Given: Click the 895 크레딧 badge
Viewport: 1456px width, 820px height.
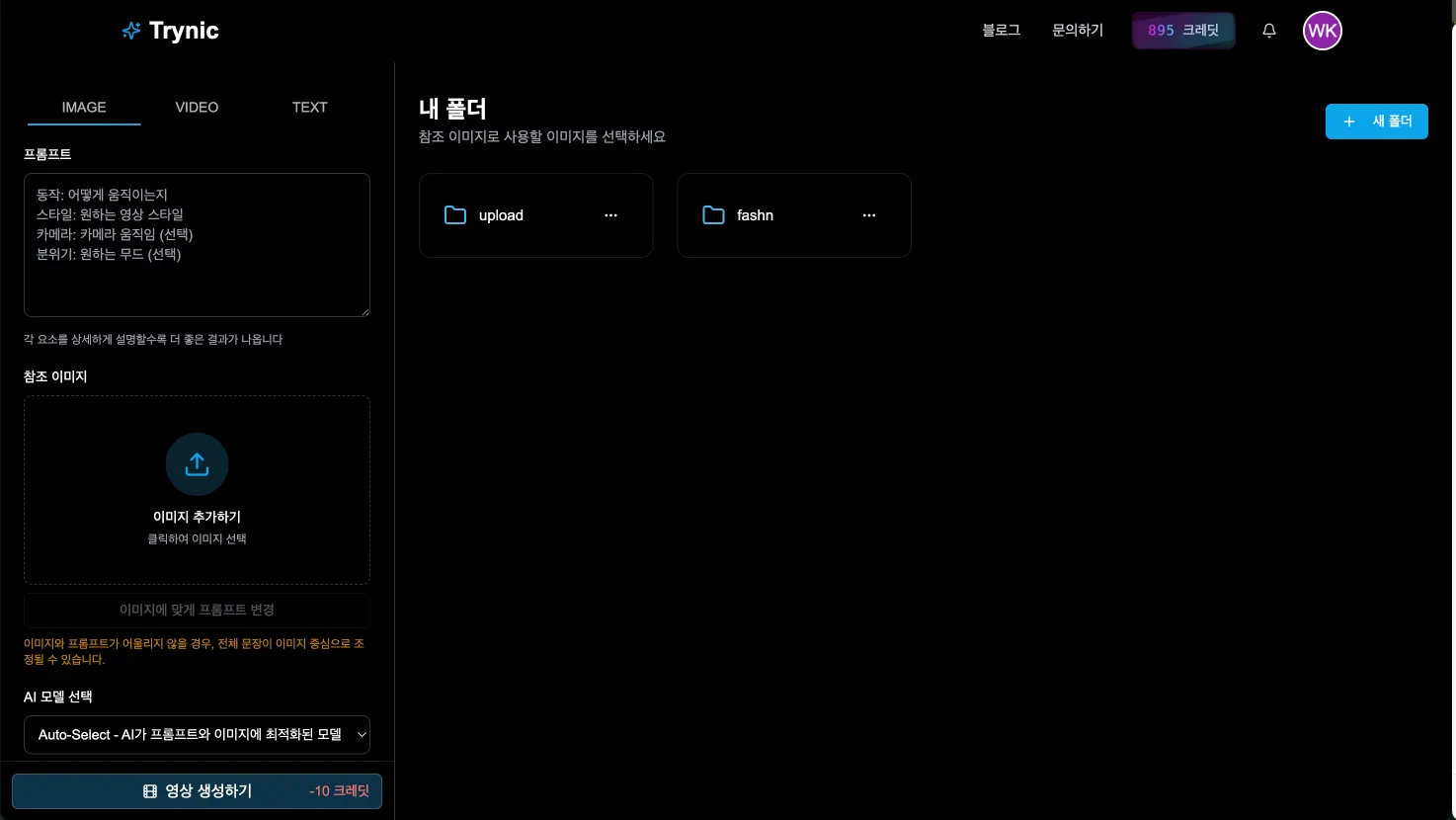Looking at the screenshot, I should tap(1182, 30).
